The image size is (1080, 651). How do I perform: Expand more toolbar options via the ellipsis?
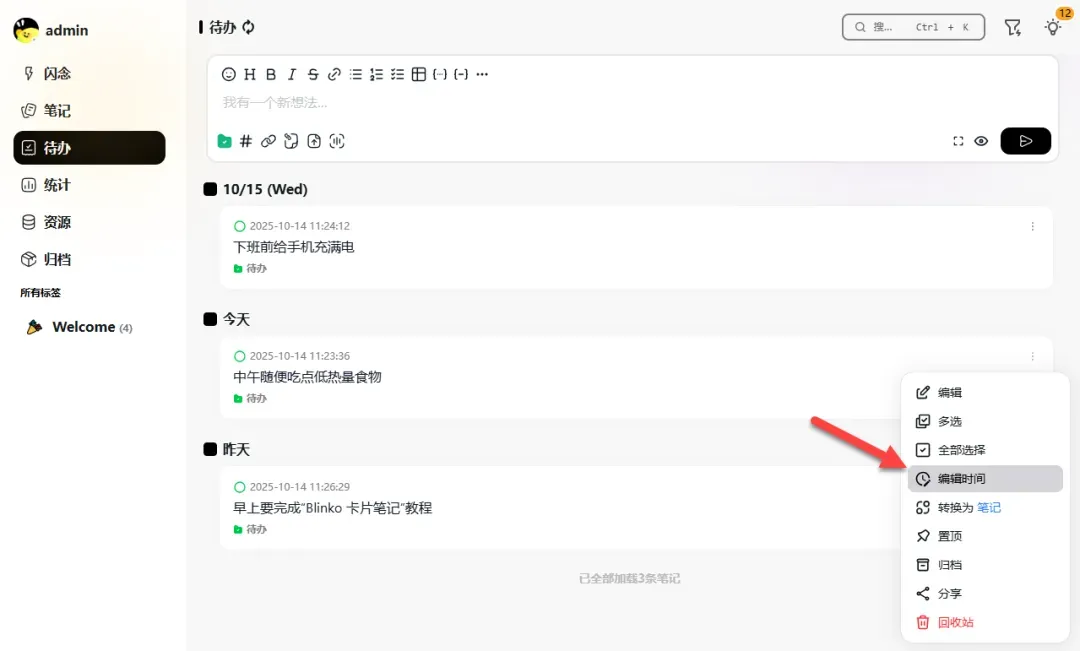482,74
